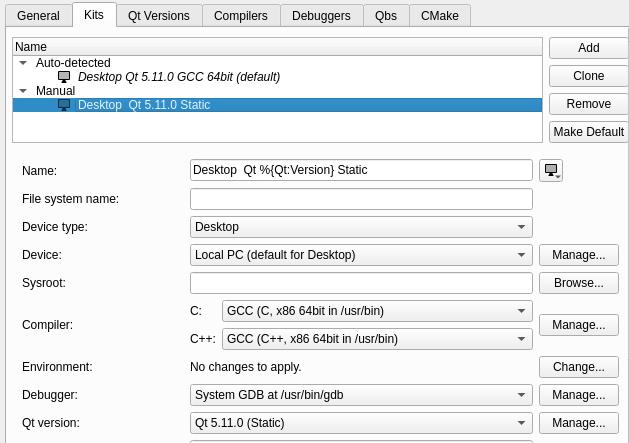Select Desktop Qt 5.11.0 GCC 64bit kit

(178, 77)
